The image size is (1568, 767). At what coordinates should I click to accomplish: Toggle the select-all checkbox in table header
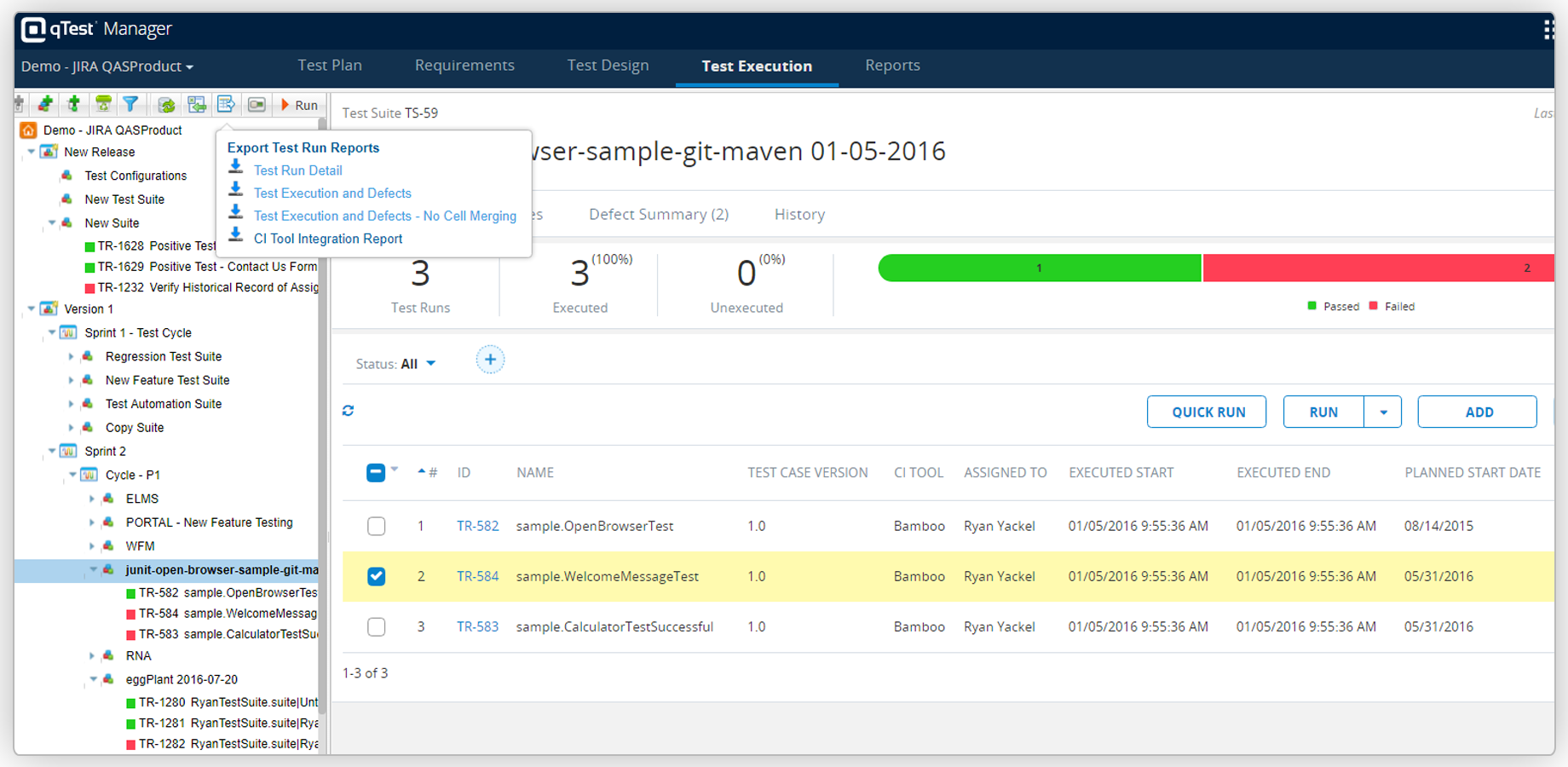376,472
